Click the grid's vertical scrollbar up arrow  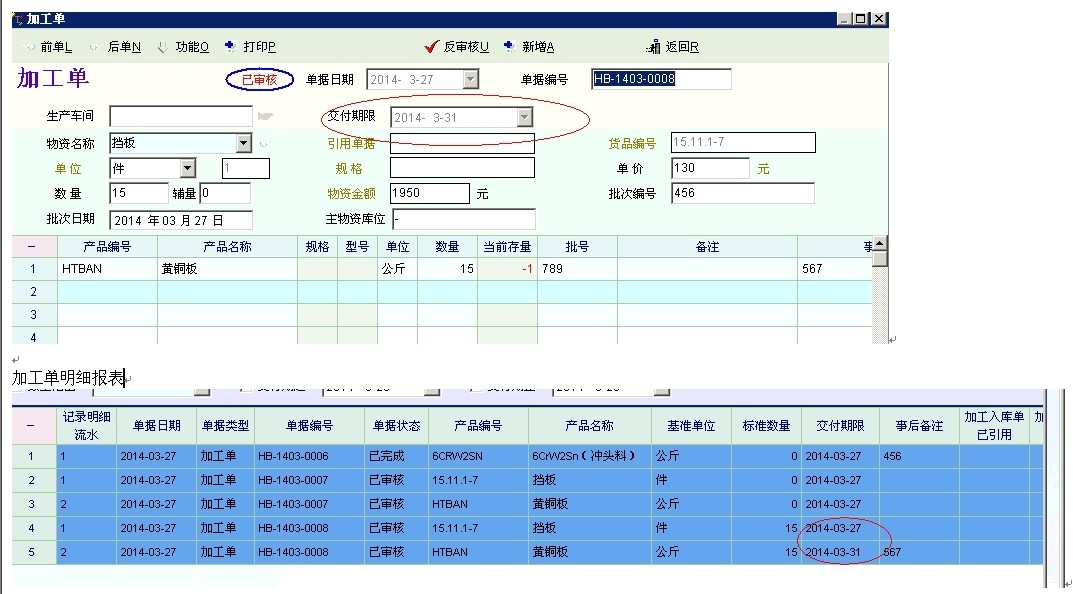click(879, 243)
